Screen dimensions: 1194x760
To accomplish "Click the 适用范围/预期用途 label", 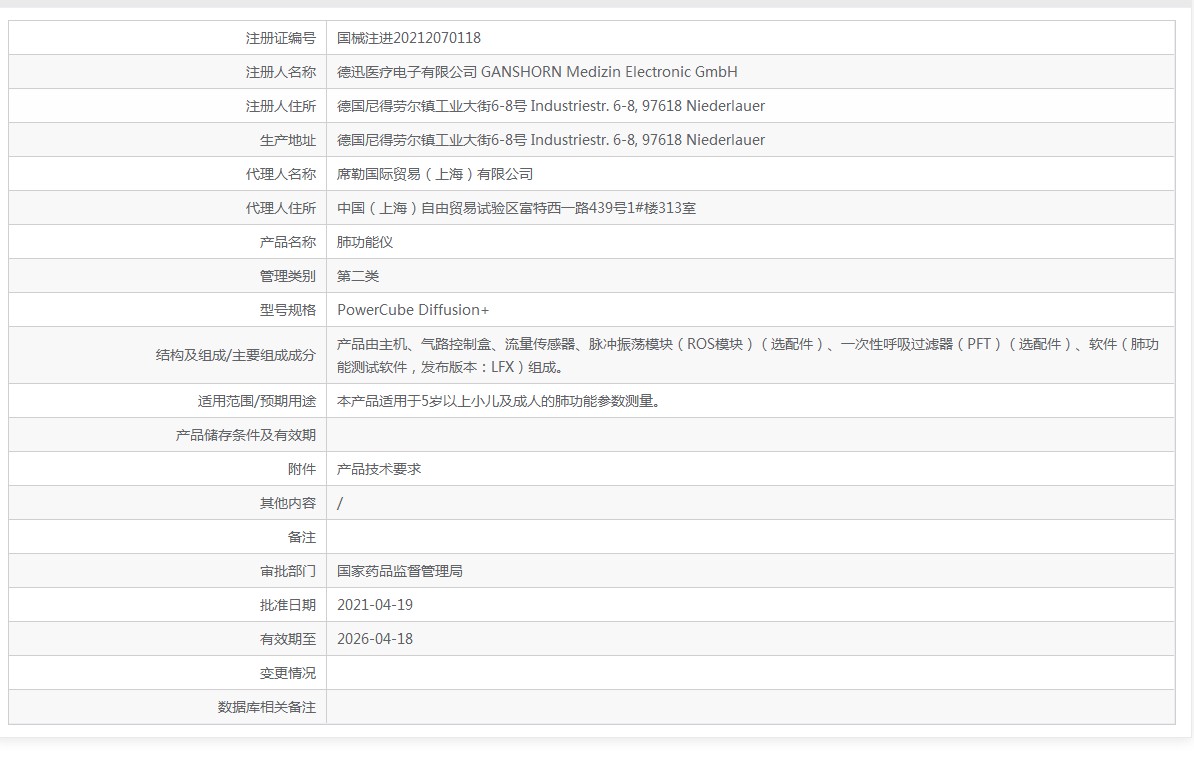I will coord(257,401).
